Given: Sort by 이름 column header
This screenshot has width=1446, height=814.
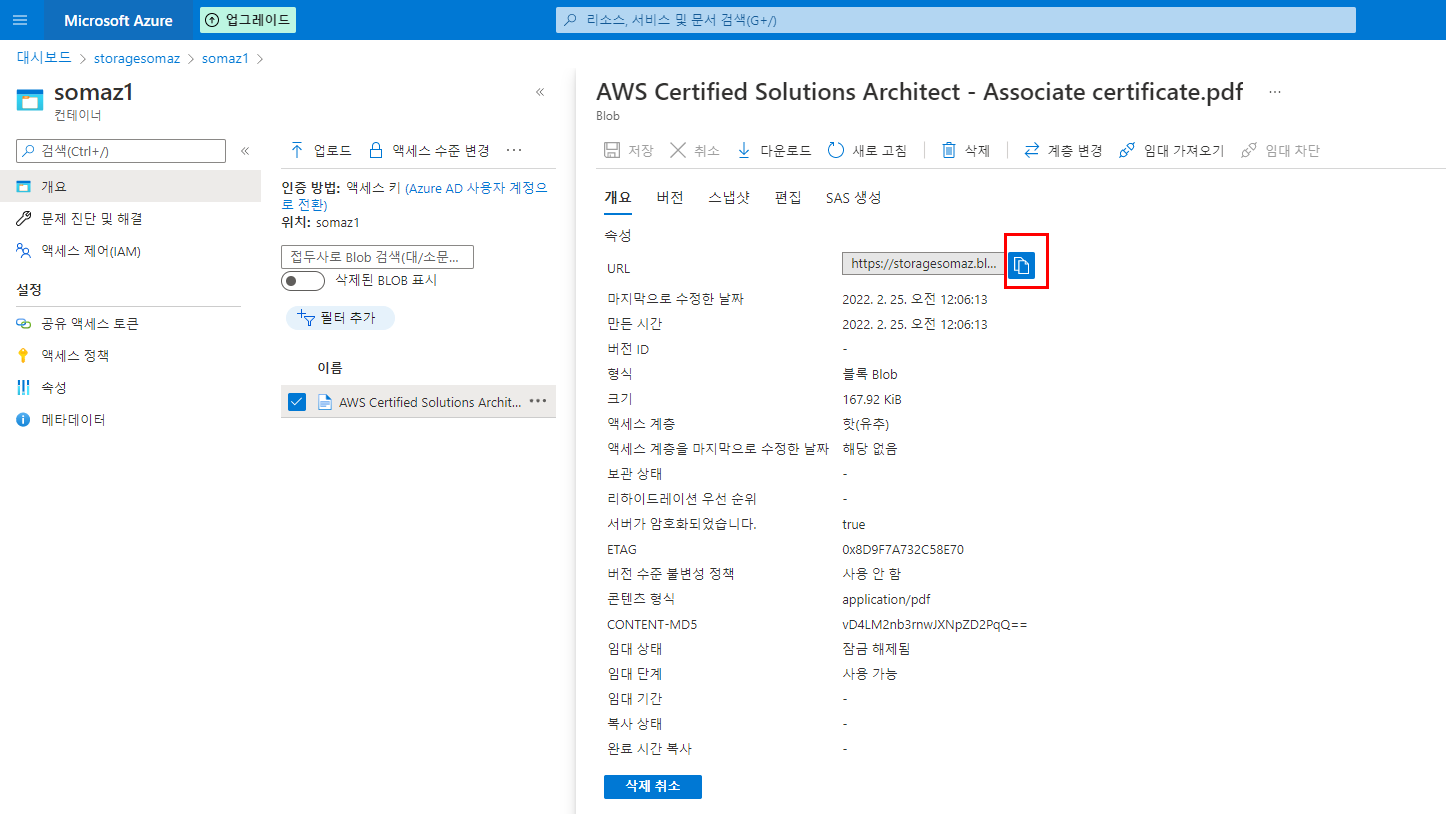Looking at the screenshot, I should (330, 368).
